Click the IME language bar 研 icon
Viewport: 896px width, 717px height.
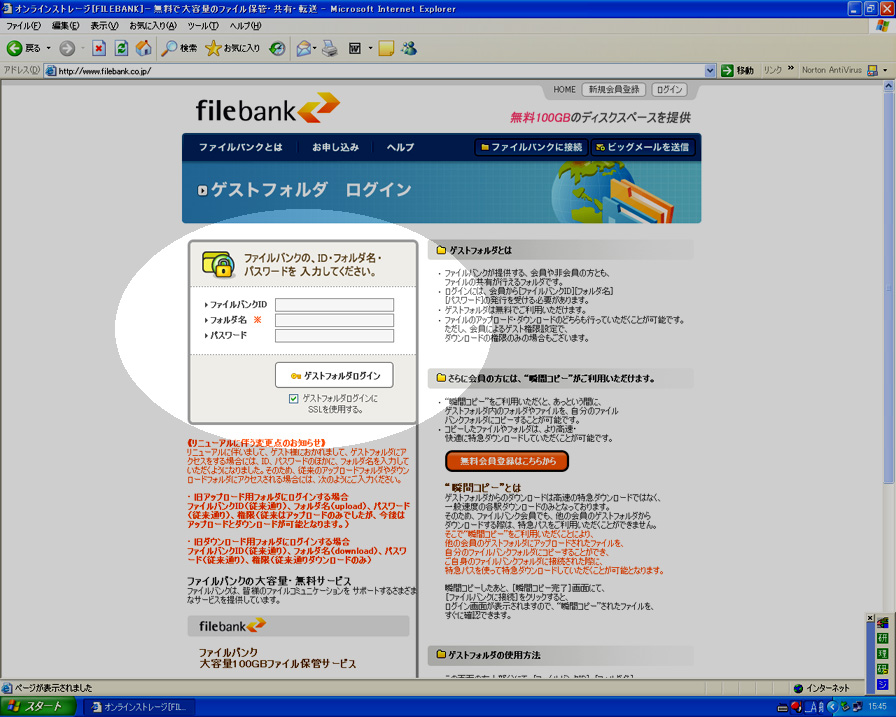pyautogui.click(x=883, y=638)
